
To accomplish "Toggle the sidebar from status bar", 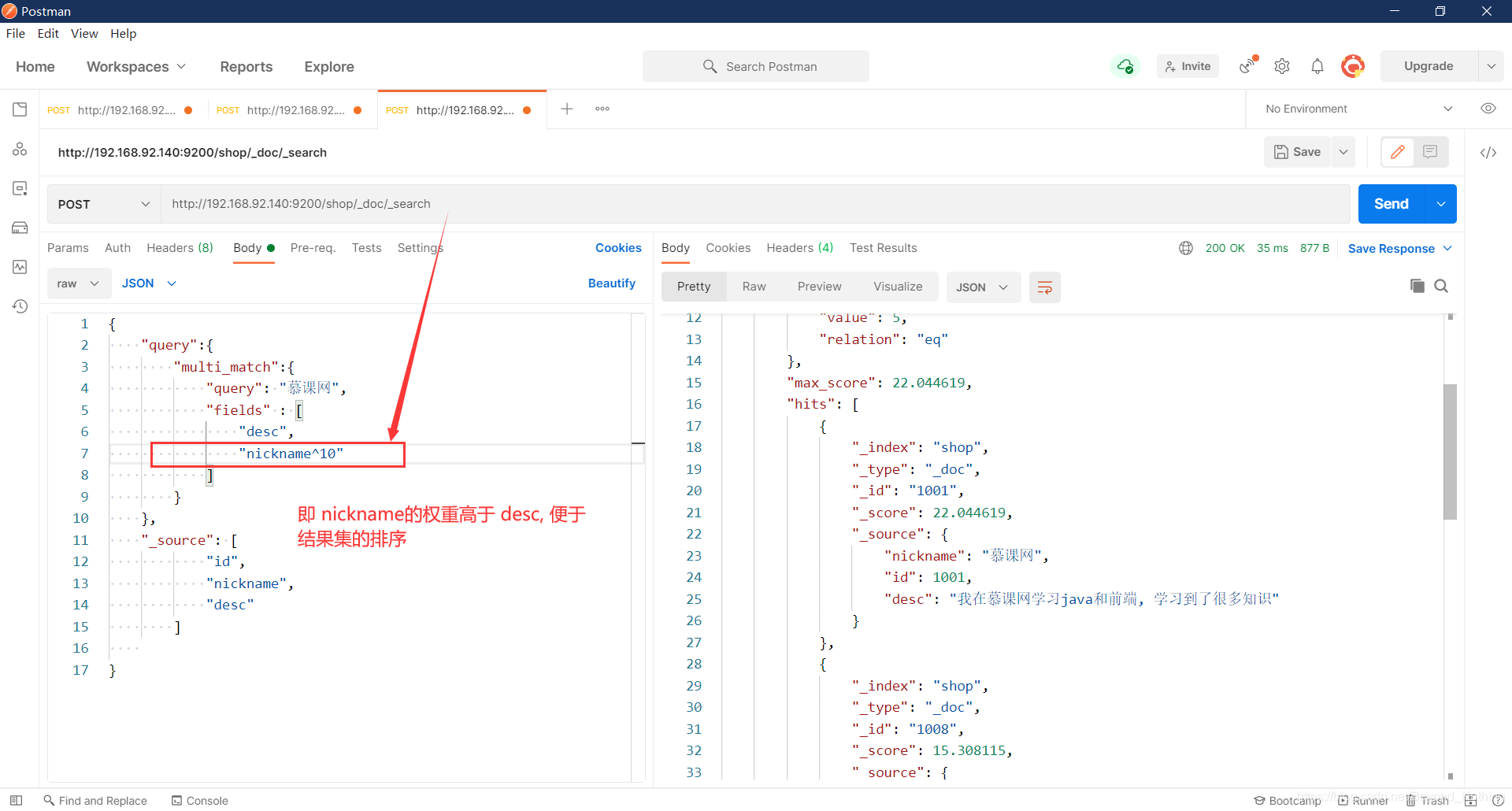I will (16, 800).
